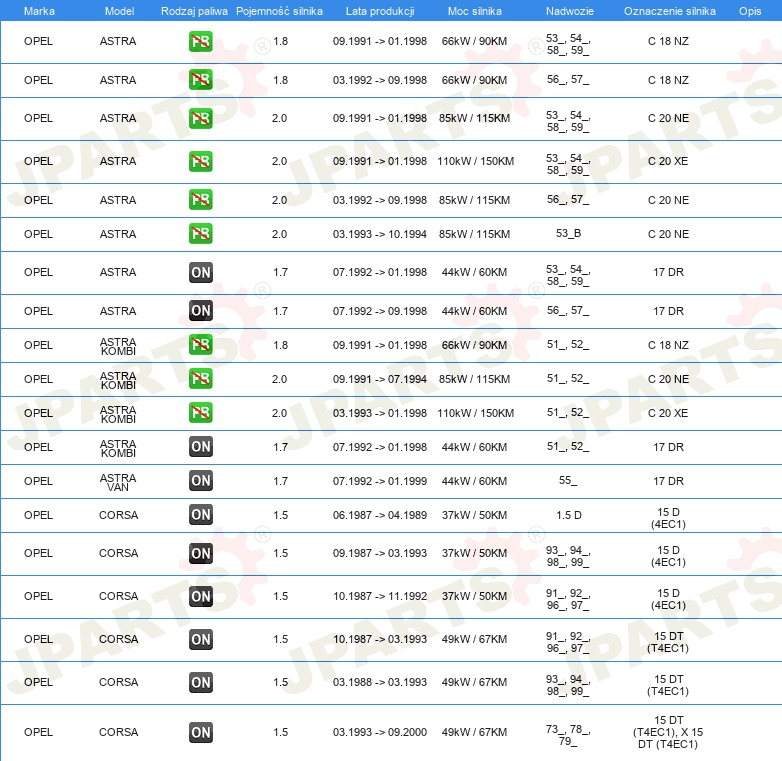Click the petrol icon for Astra Kombi C 20 NE
Image resolution: width=782 pixels, height=761 pixels.
[x=200, y=379]
